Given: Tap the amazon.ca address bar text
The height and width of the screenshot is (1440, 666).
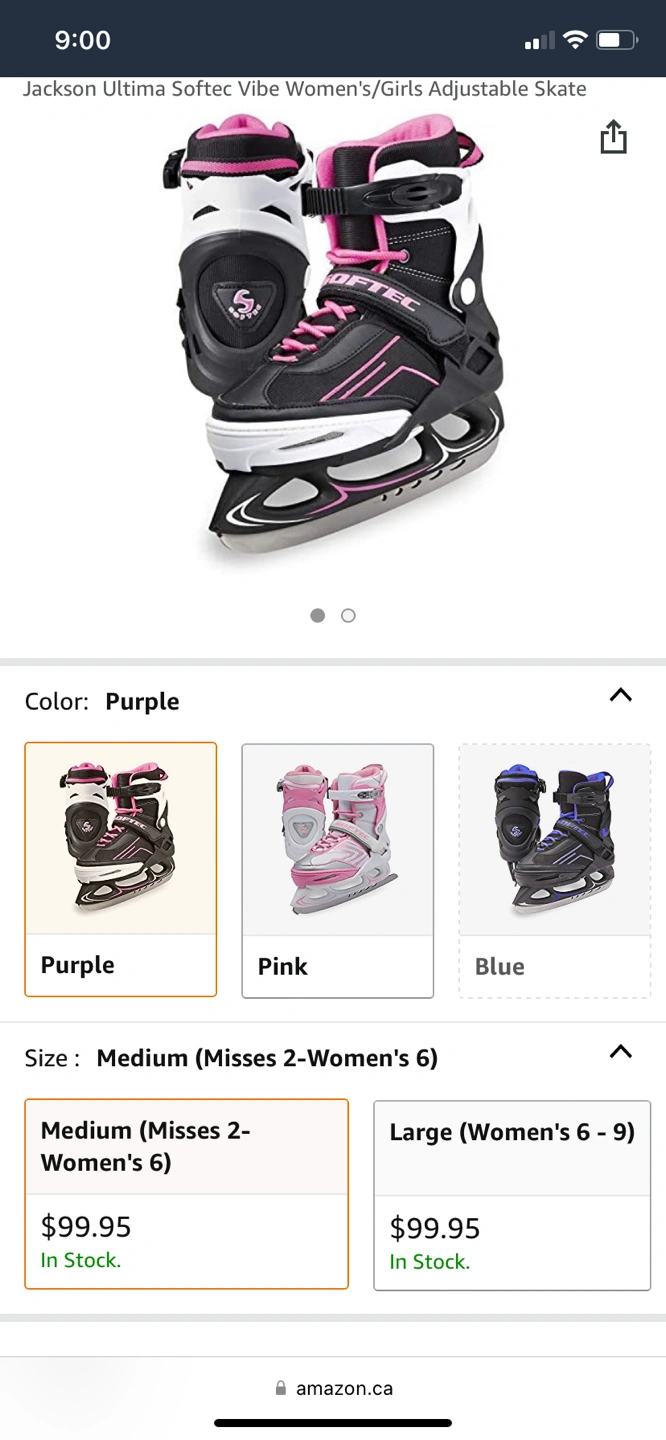Looking at the screenshot, I should point(344,1388).
